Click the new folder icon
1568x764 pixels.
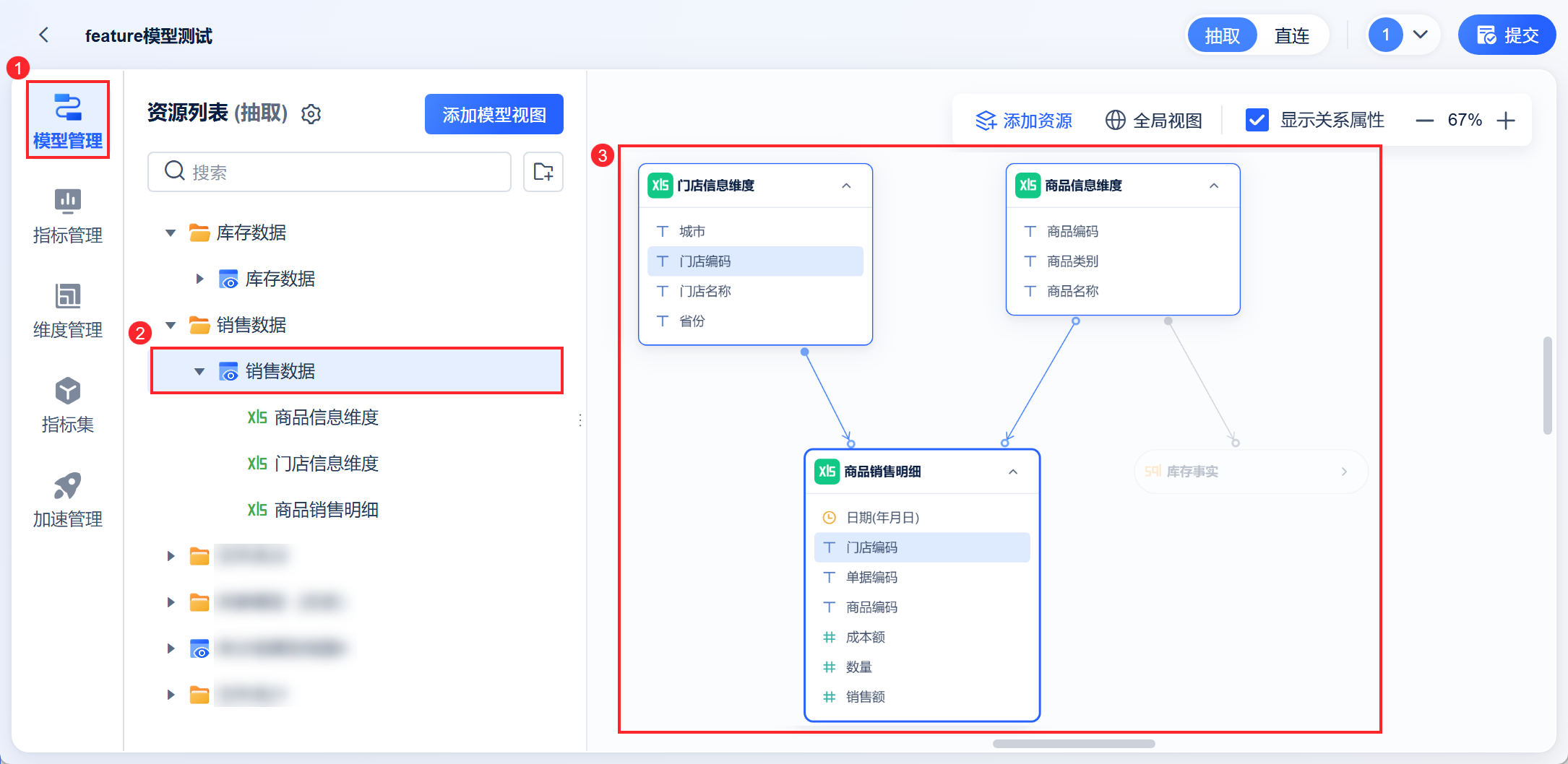point(543,172)
